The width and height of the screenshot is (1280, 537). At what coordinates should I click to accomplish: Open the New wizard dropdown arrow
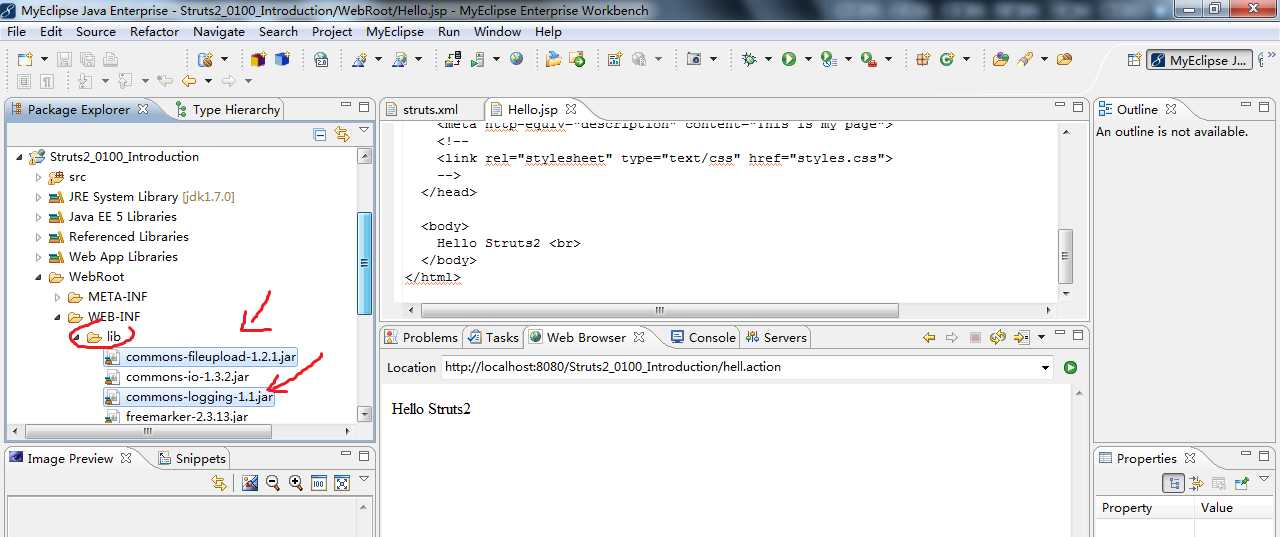click(43, 60)
